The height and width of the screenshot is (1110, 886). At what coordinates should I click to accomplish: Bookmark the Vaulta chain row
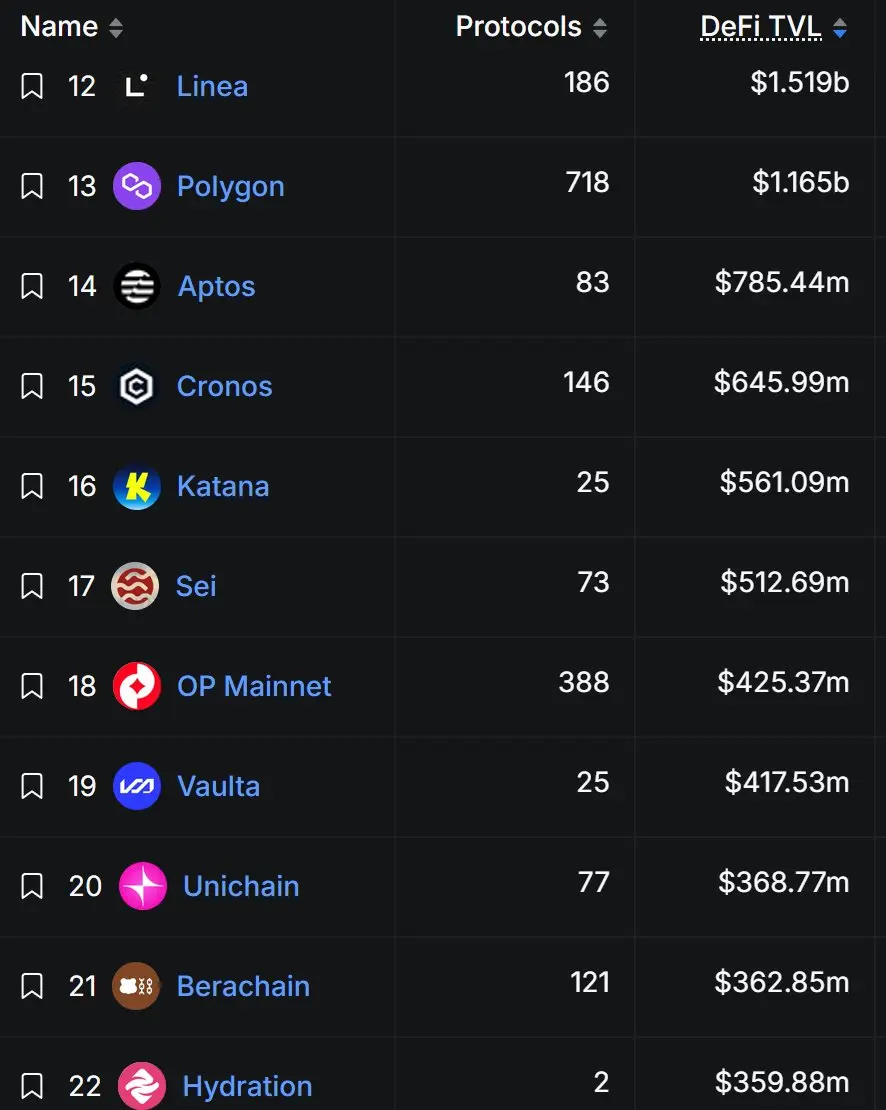click(x=32, y=786)
